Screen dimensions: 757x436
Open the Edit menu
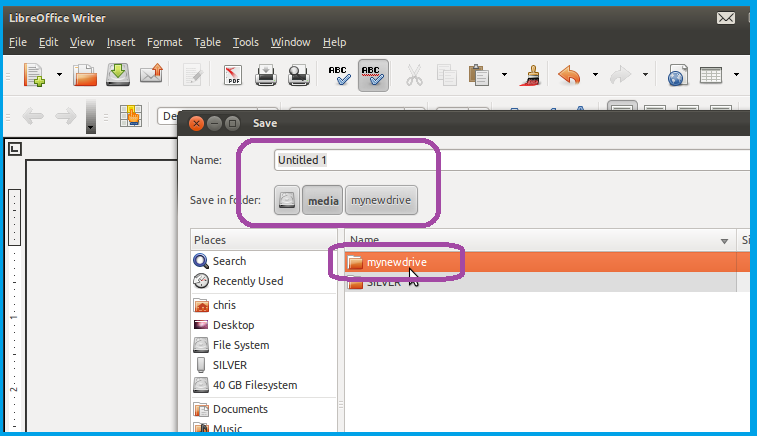(x=48, y=42)
